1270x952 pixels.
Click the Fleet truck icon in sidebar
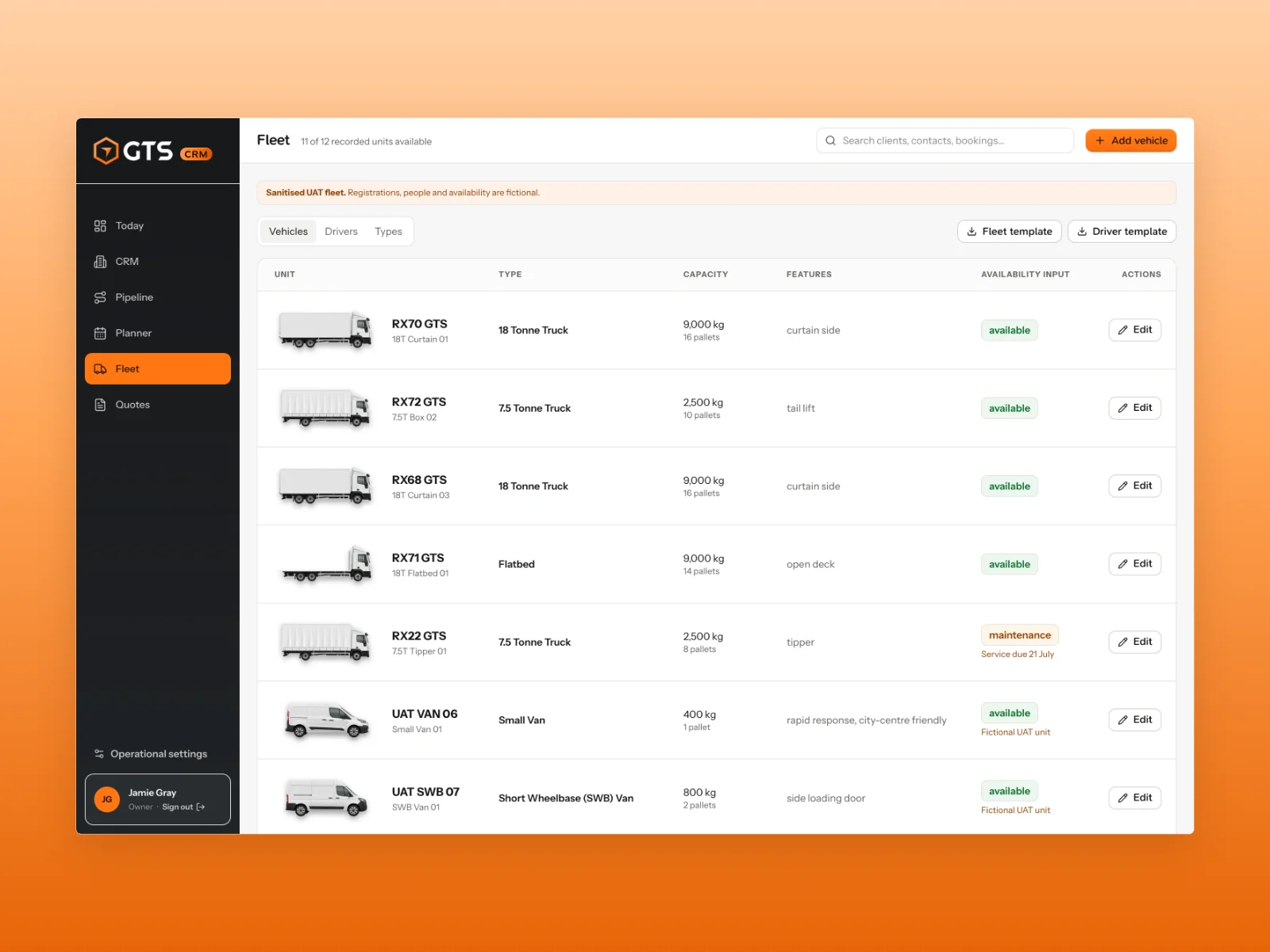click(x=100, y=369)
